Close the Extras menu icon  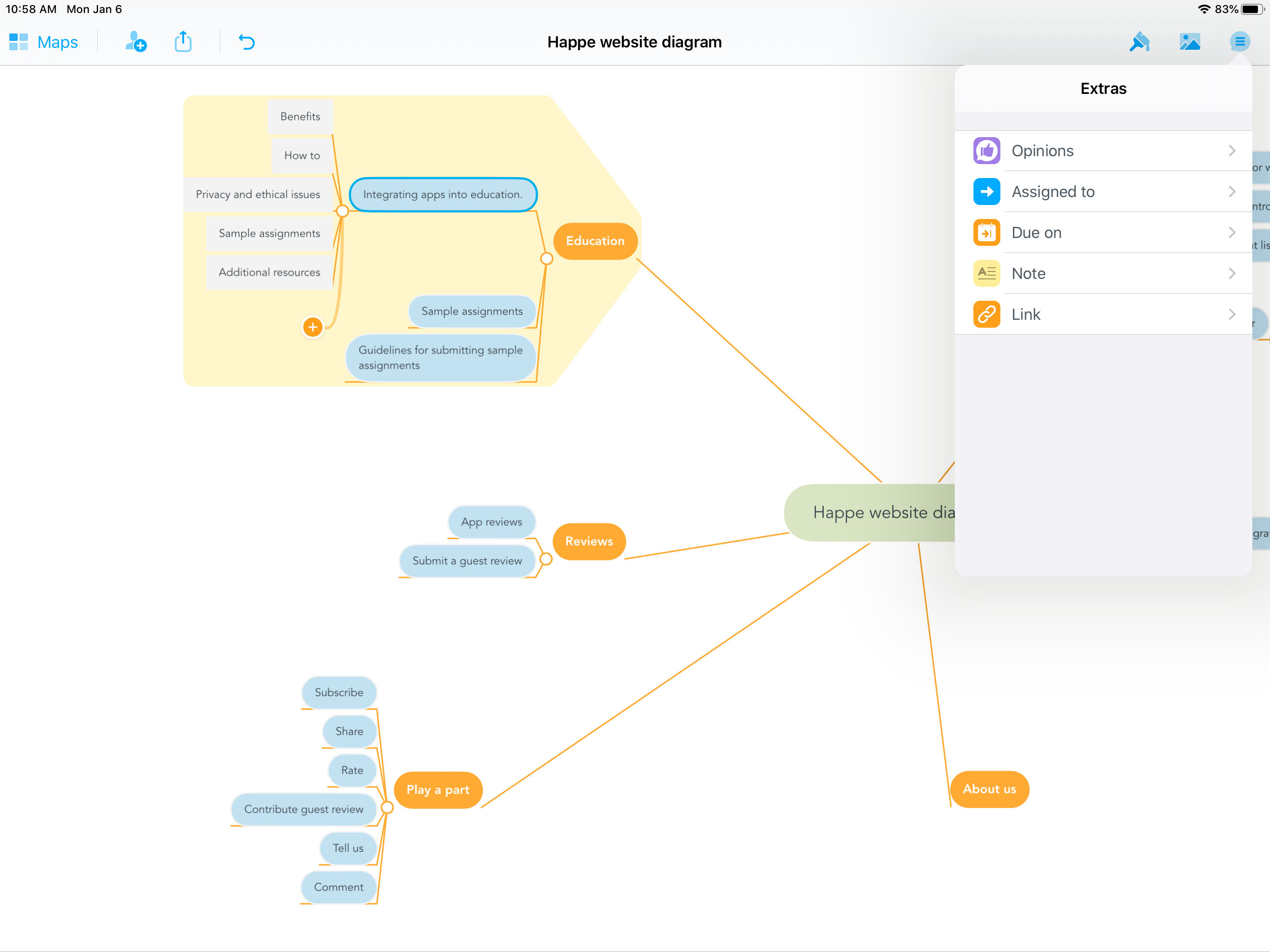click(1240, 42)
